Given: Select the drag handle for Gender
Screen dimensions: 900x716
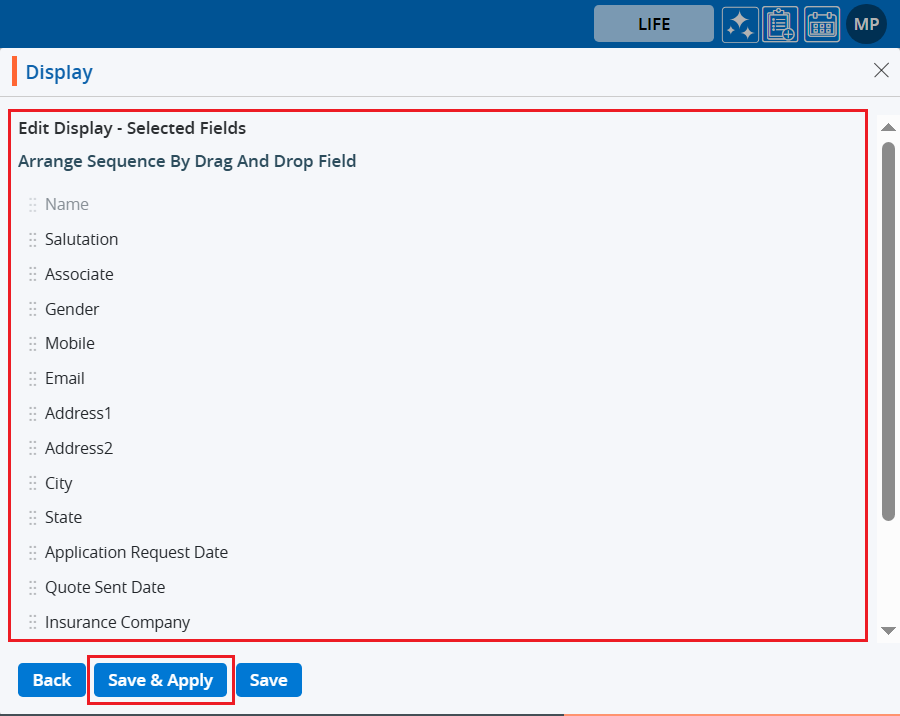Looking at the screenshot, I should click(x=33, y=310).
